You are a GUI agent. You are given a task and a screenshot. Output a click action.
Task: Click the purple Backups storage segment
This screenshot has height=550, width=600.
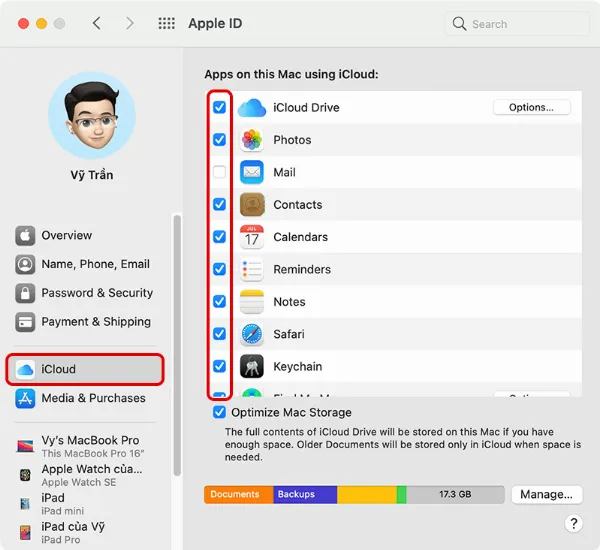[304, 494]
